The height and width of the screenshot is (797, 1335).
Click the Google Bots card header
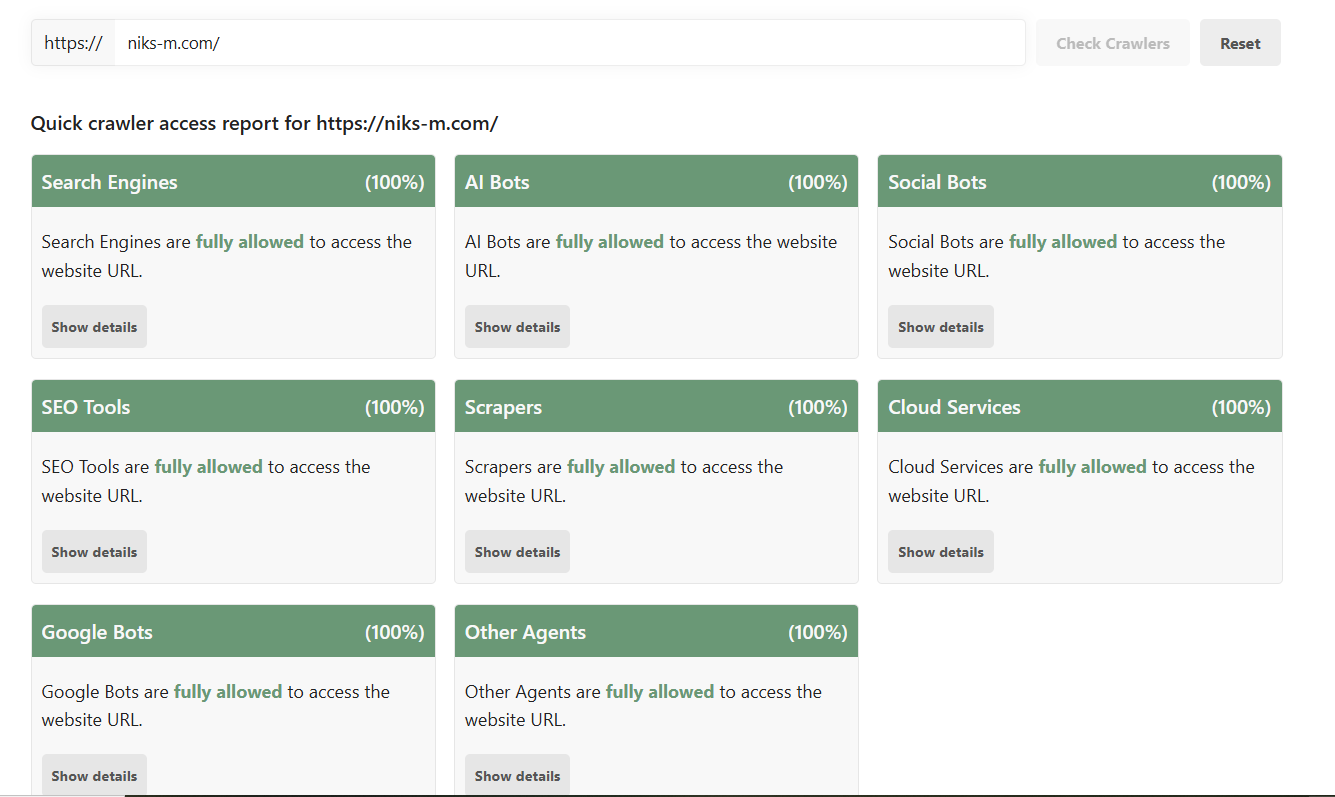(233, 632)
